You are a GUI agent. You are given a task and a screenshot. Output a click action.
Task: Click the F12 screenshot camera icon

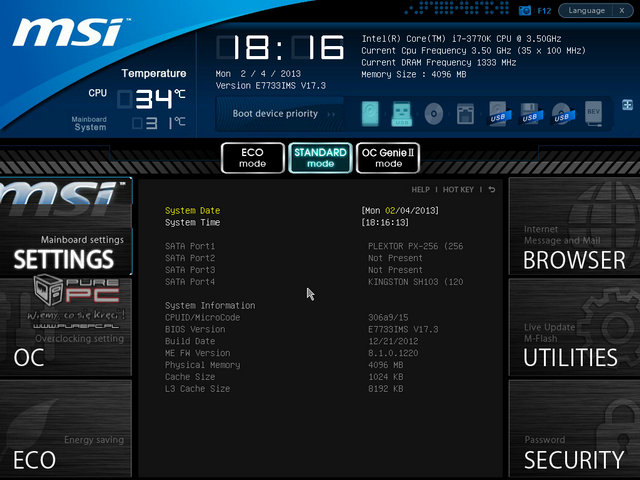[524, 11]
